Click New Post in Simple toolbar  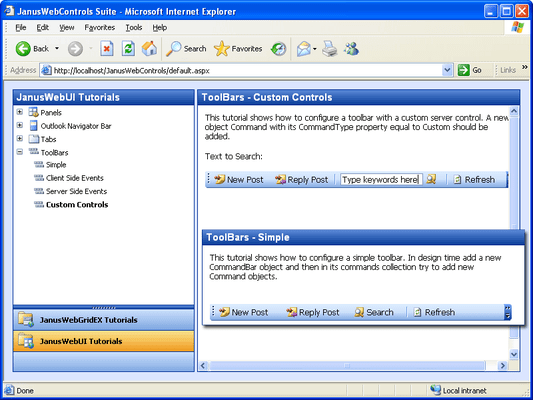(243, 312)
